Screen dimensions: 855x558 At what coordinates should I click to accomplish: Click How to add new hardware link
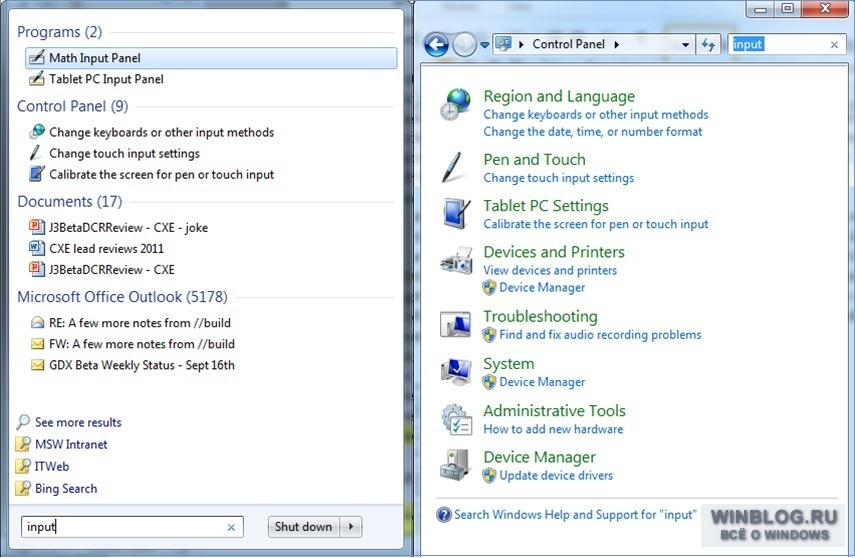pyautogui.click(x=553, y=429)
